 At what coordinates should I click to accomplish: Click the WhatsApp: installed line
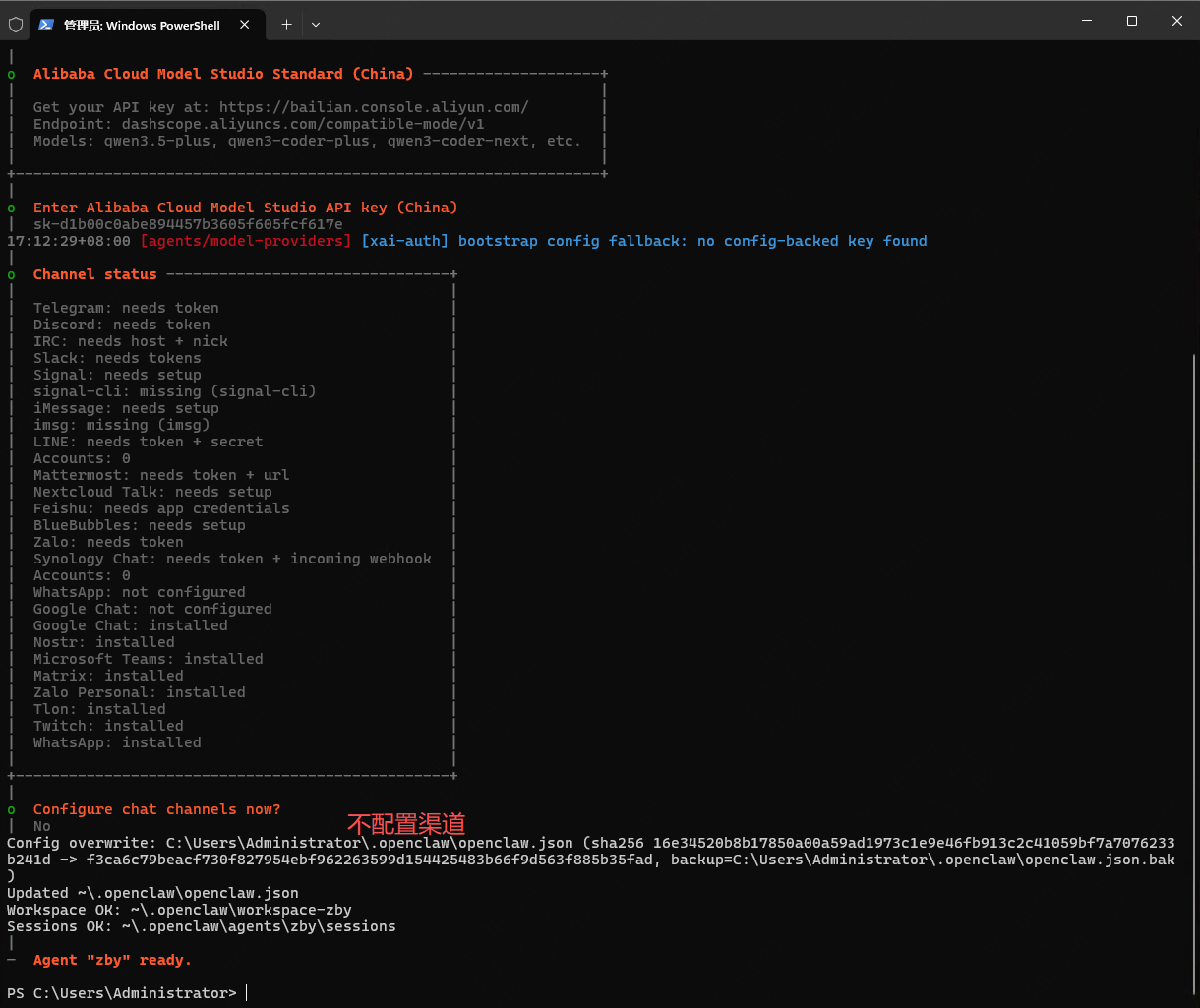click(x=117, y=742)
